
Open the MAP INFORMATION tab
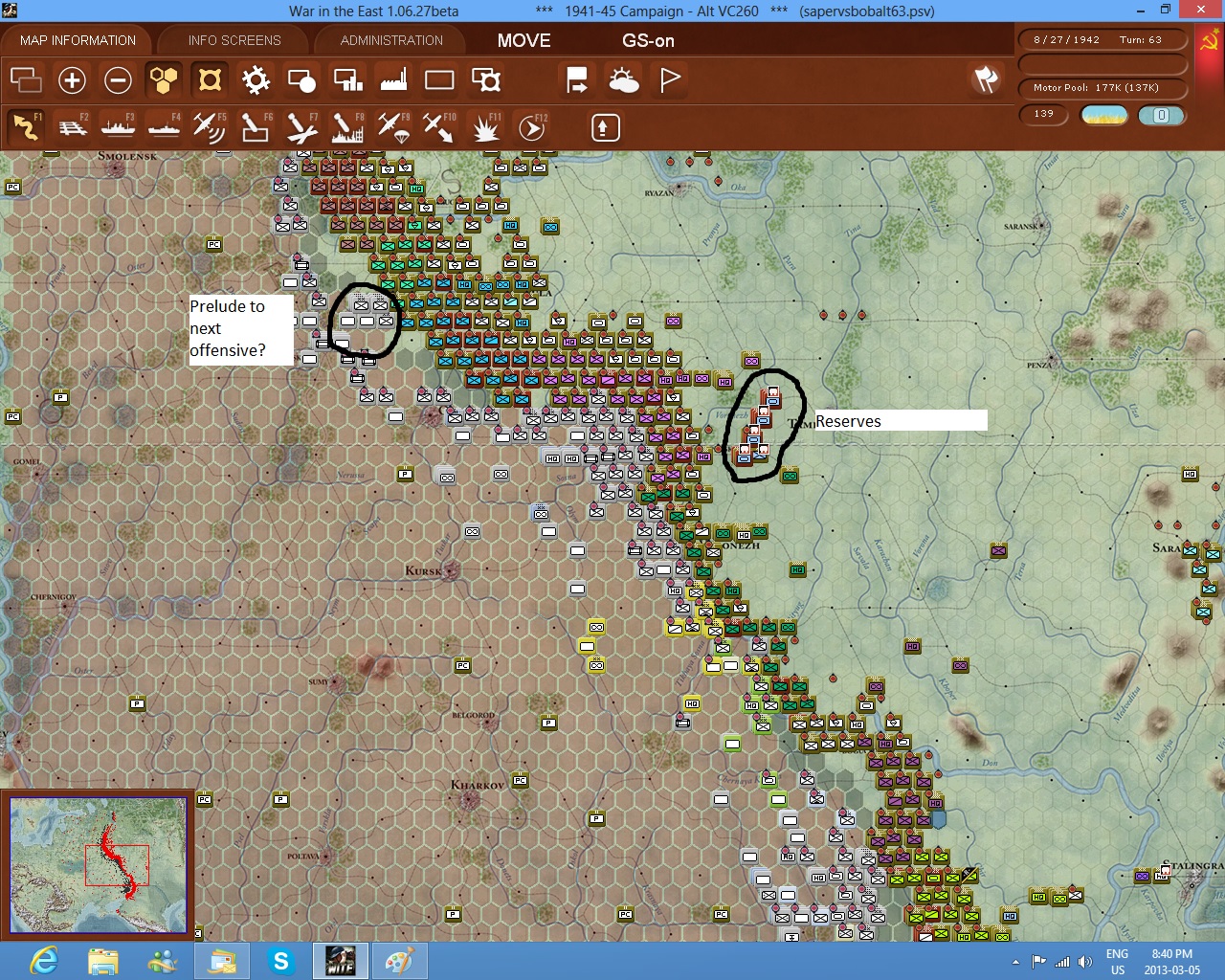click(78, 40)
